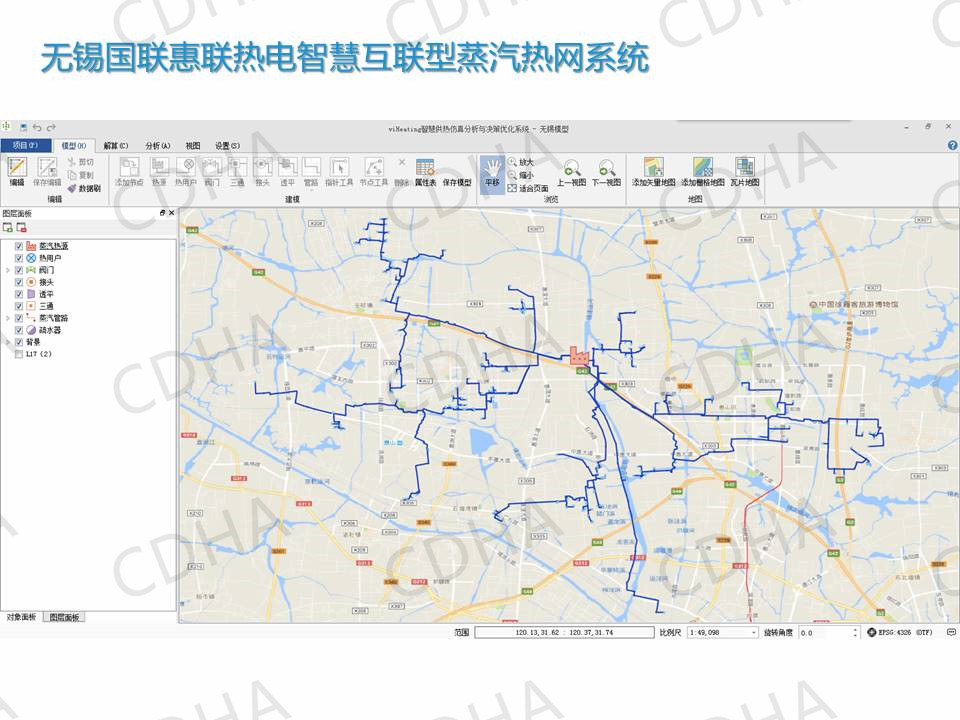Switch to the 分析 ribbon tab

[x=157, y=146]
